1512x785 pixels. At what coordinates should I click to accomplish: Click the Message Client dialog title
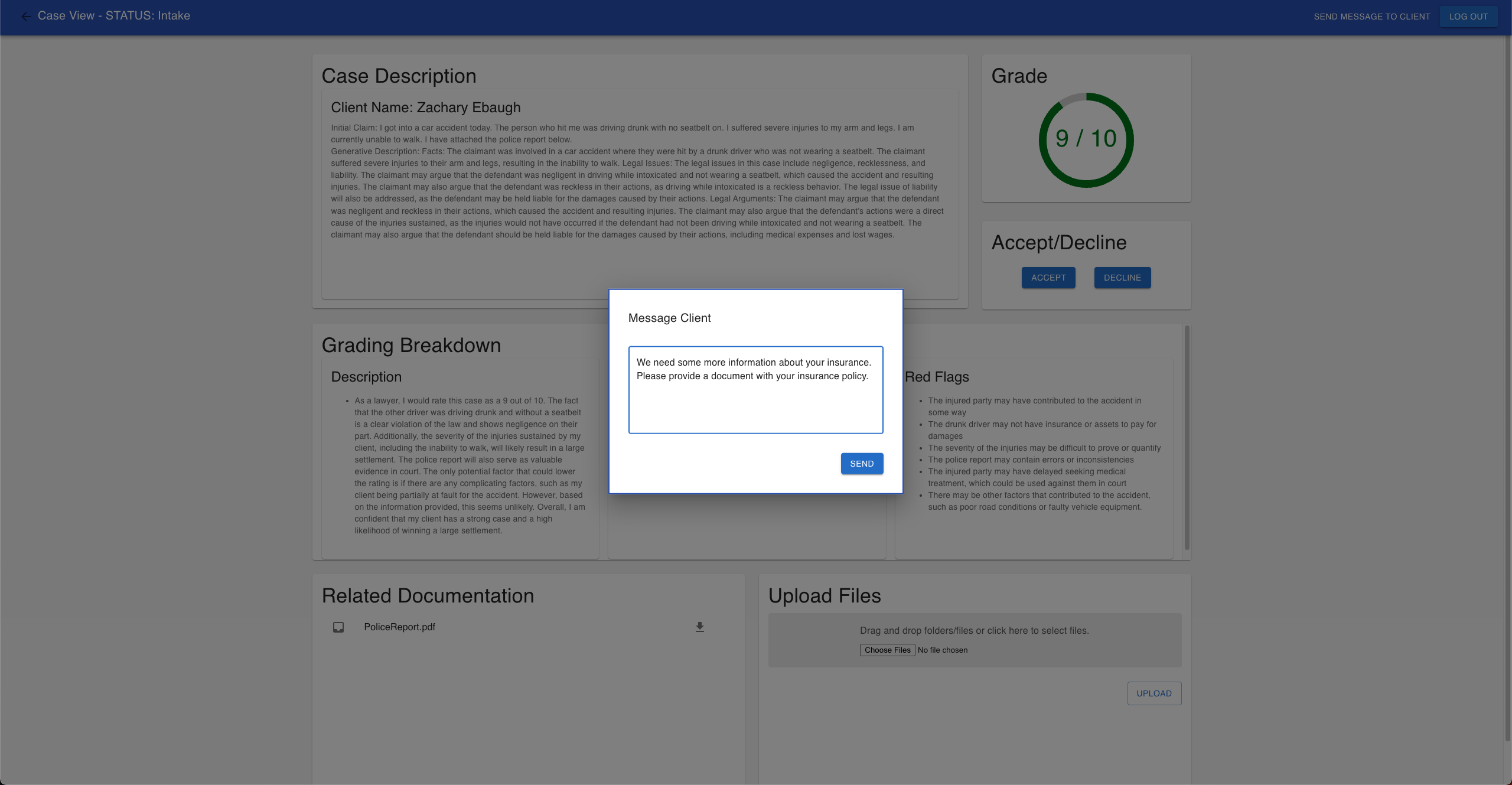[669, 318]
